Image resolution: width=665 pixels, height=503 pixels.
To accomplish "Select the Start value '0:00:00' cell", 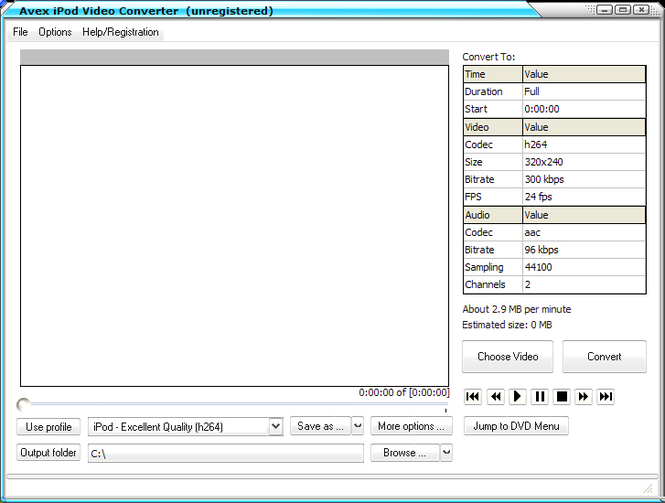I will pyautogui.click(x=584, y=109).
